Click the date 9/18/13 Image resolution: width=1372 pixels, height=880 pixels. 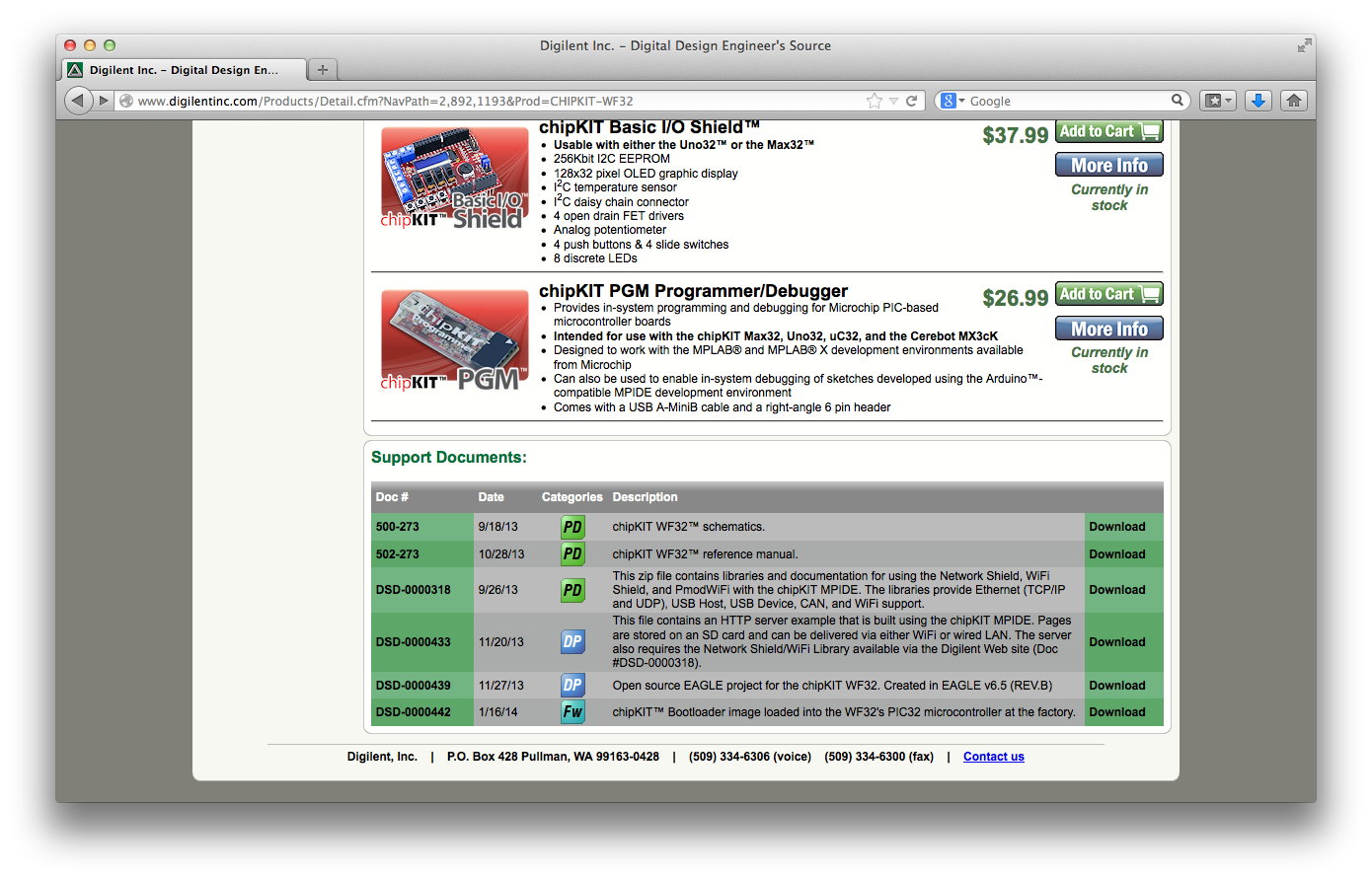(x=497, y=527)
